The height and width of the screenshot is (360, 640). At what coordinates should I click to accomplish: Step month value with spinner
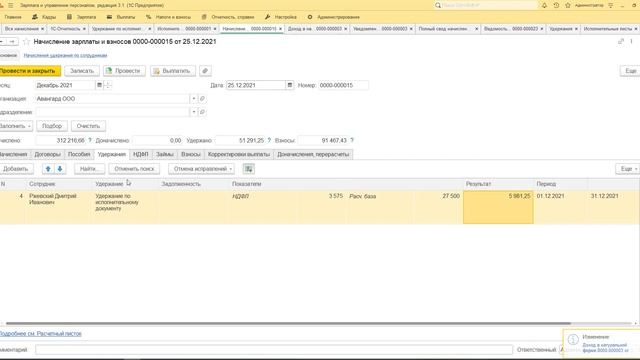pos(108,85)
